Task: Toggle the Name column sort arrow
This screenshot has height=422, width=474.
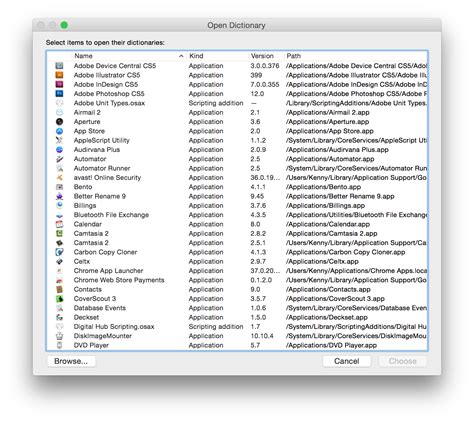Action: [x=181, y=56]
